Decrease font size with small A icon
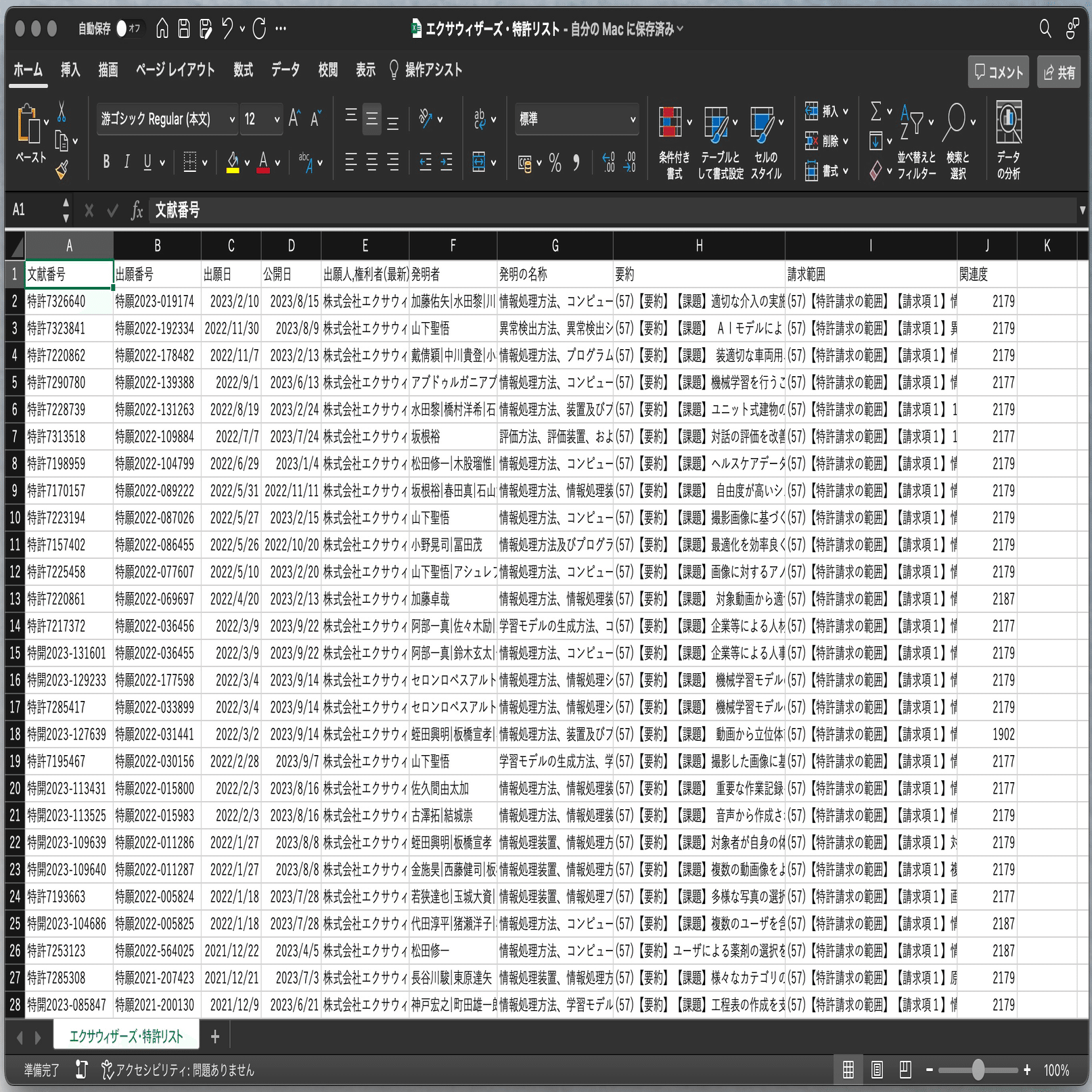Viewport: 1092px width, 1092px height. coord(315,118)
